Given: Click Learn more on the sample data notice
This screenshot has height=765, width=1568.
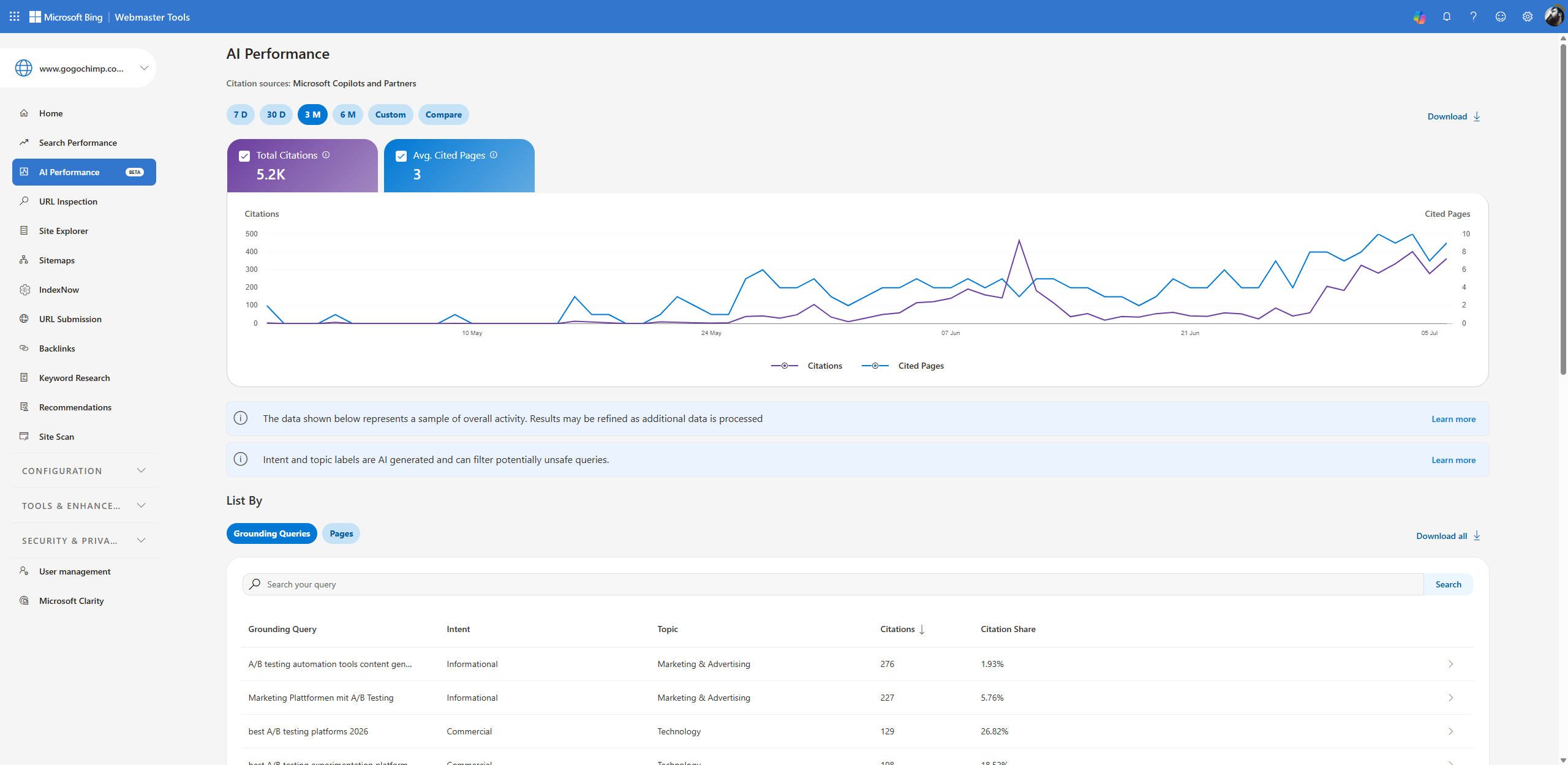Looking at the screenshot, I should (x=1453, y=419).
